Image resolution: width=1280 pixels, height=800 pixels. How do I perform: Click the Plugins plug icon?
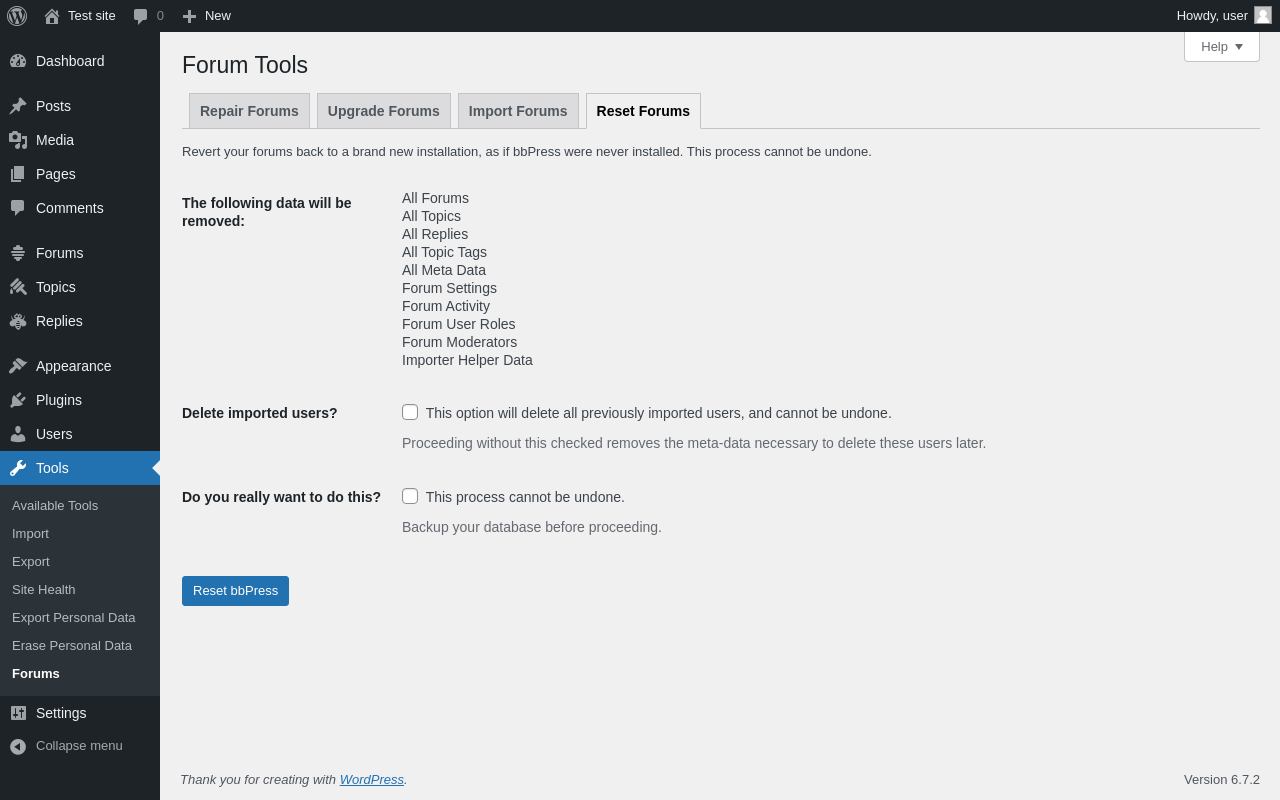pos(18,400)
